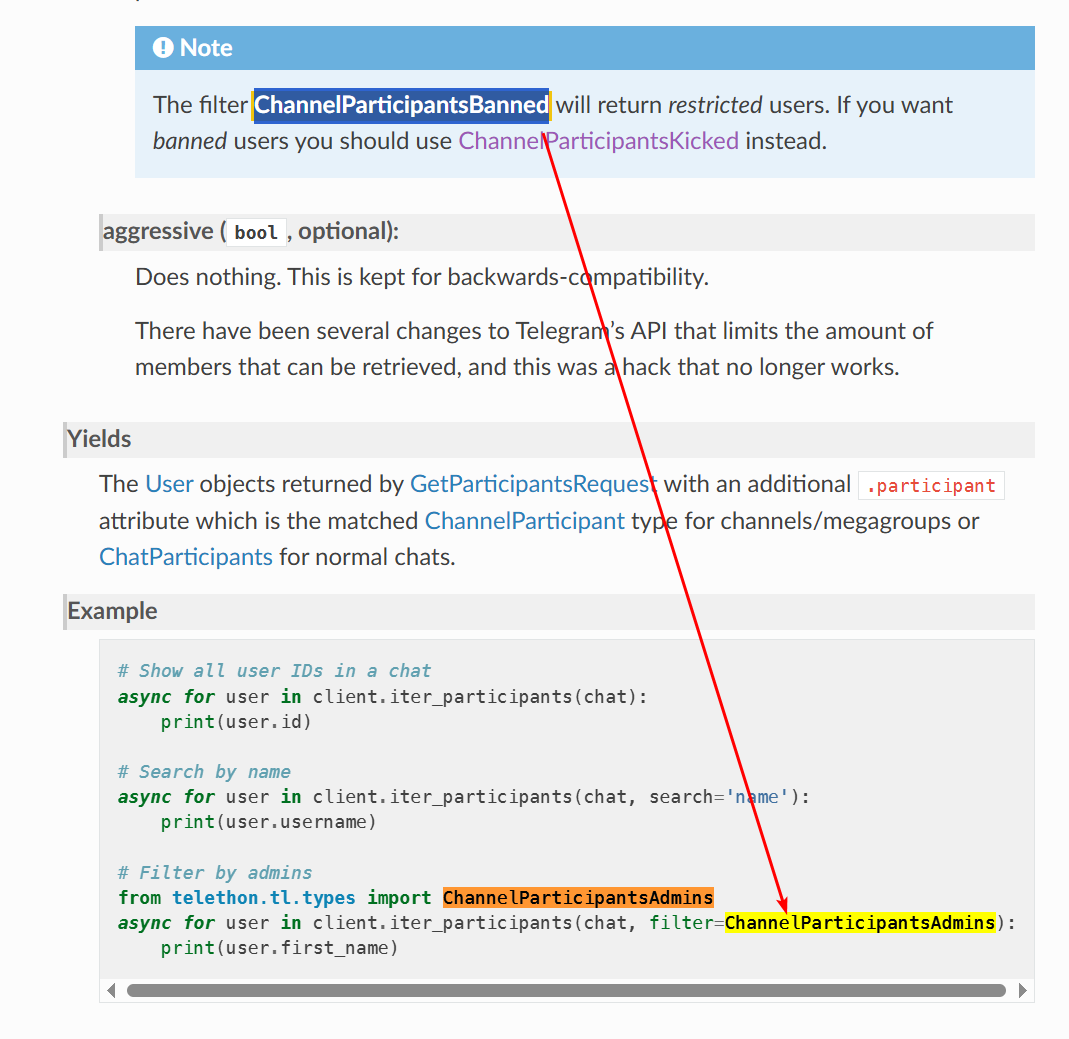
Task: Click the bool type label beside aggressive
Action: coord(256,233)
